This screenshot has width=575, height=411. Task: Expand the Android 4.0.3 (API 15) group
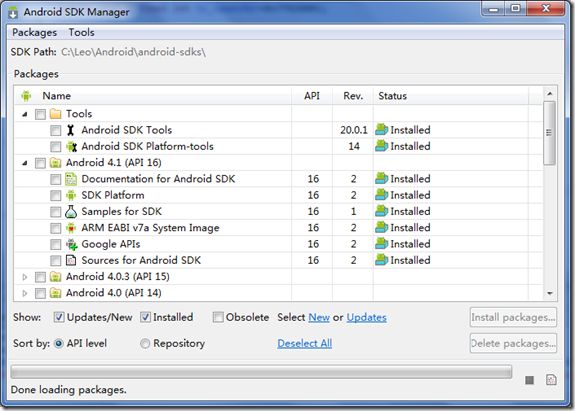[25, 277]
